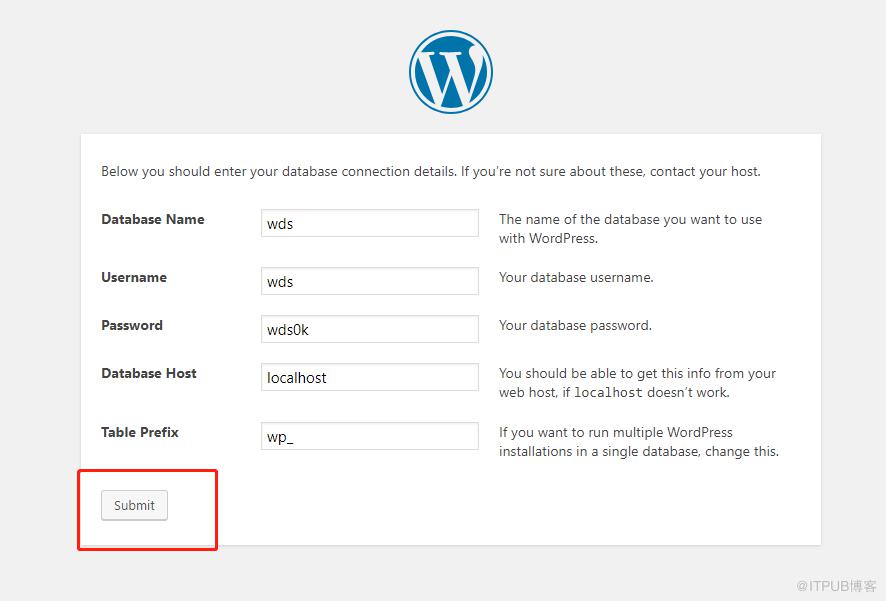Click the "Your database password." description

tap(575, 325)
